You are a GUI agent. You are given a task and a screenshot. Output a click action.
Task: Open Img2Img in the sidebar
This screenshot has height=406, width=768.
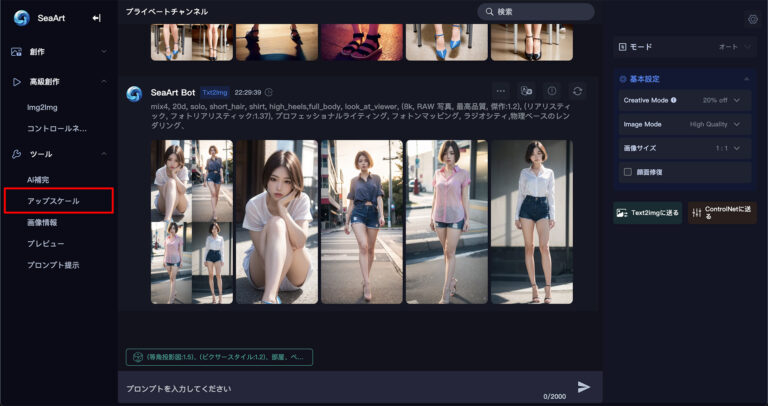click(42, 106)
